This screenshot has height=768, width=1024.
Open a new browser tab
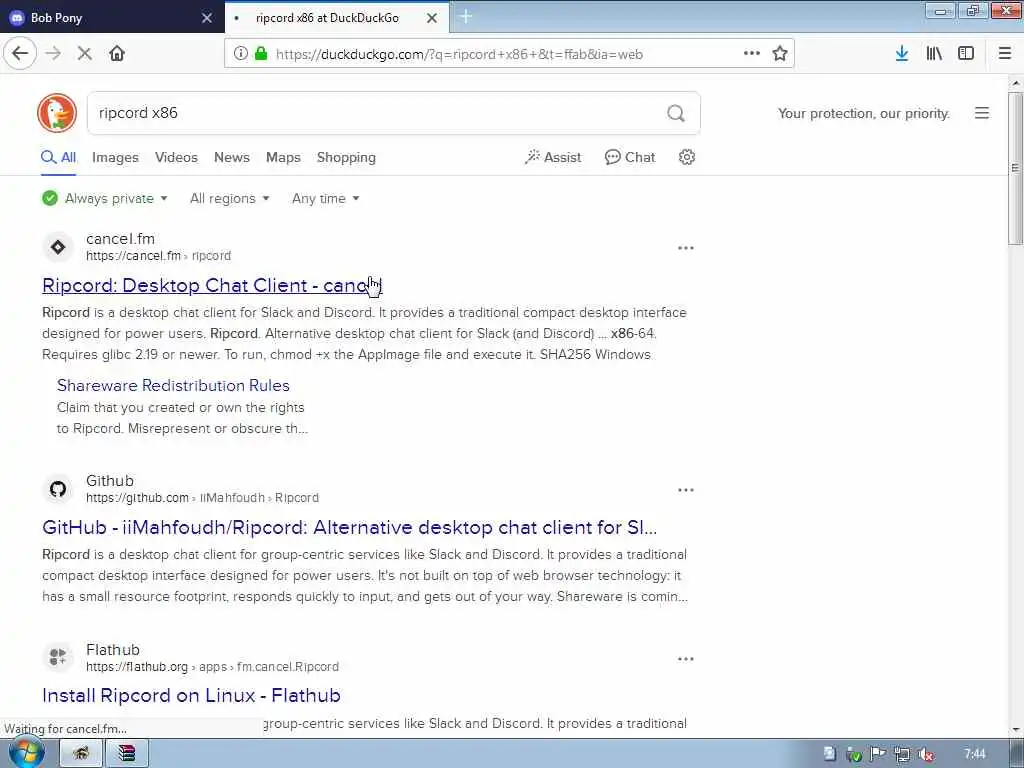tap(466, 17)
